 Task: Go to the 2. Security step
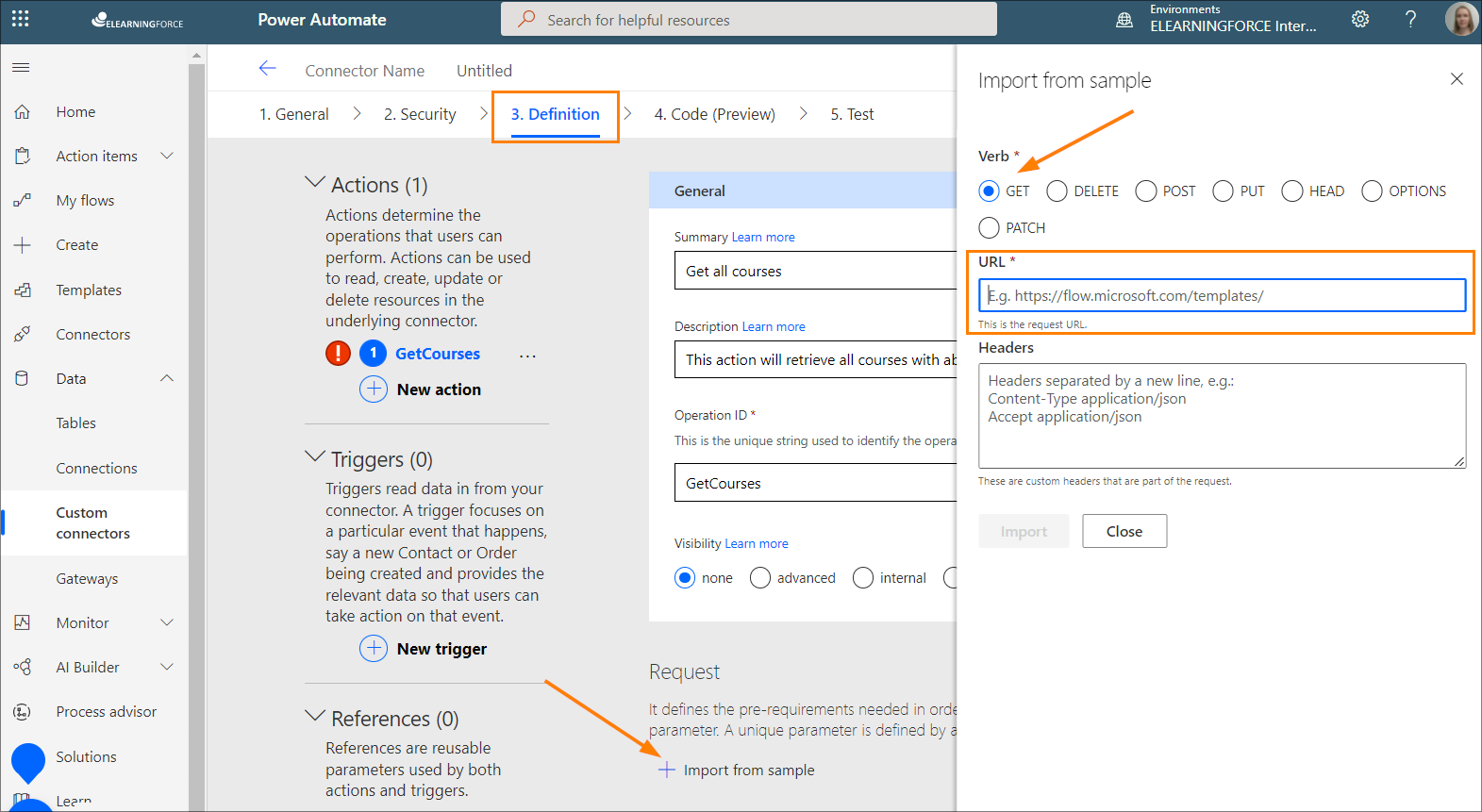pyautogui.click(x=420, y=114)
